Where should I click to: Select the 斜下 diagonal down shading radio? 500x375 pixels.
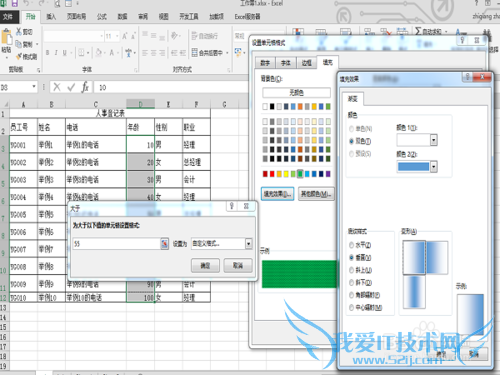point(351,283)
